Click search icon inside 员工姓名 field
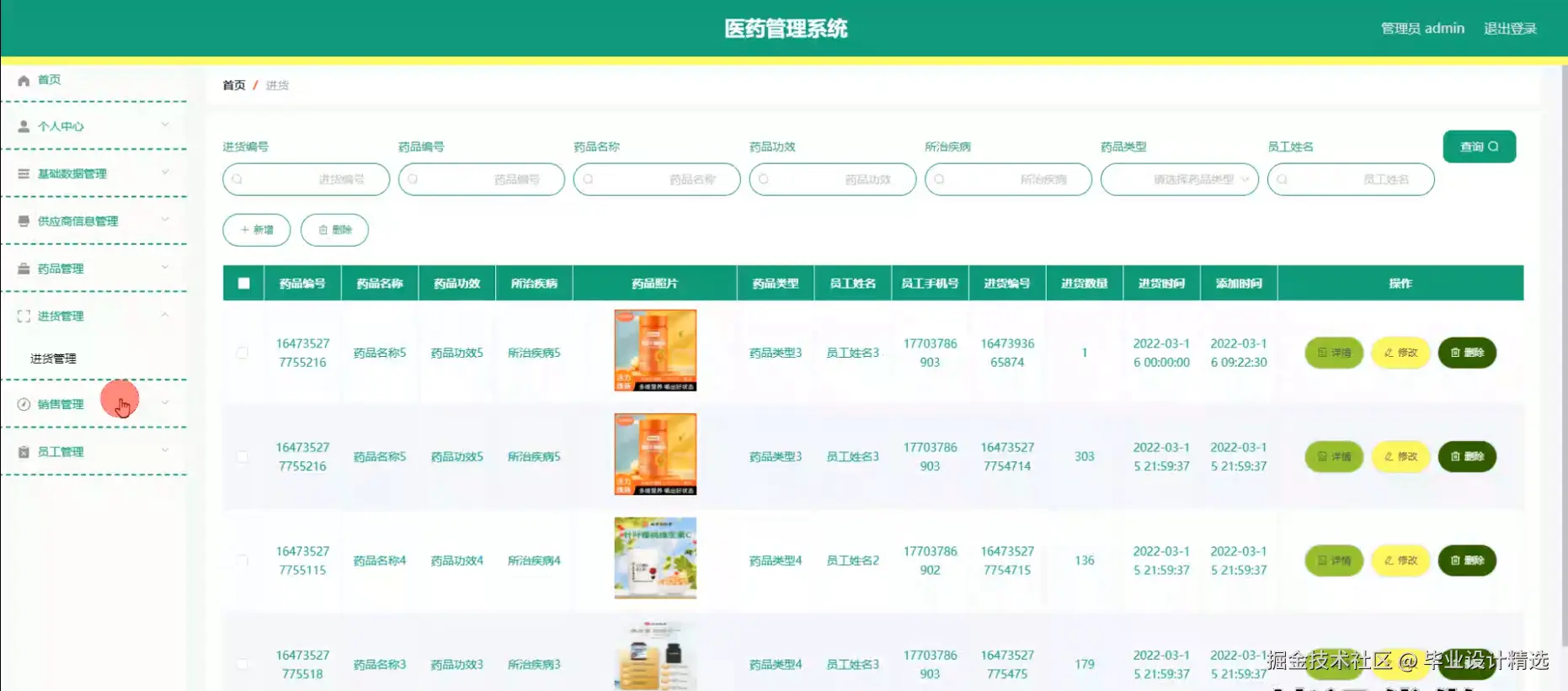Image resolution: width=1568 pixels, height=691 pixels. coord(1282,179)
